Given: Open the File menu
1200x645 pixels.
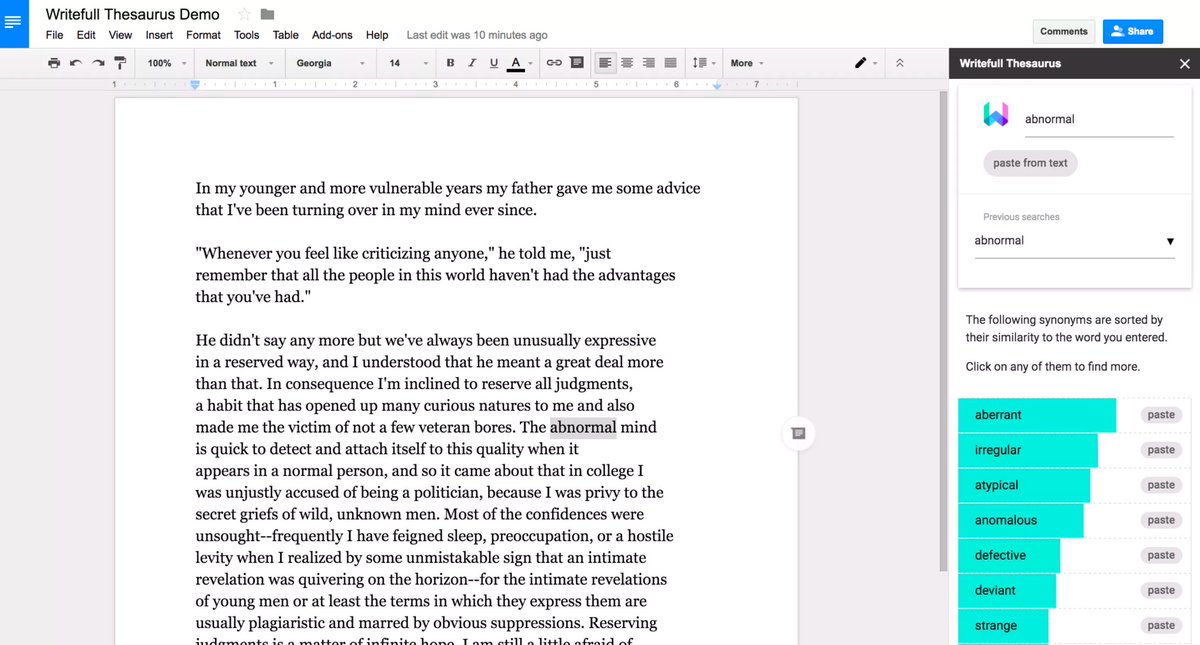Looking at the screenshot, I should (54, 35).
